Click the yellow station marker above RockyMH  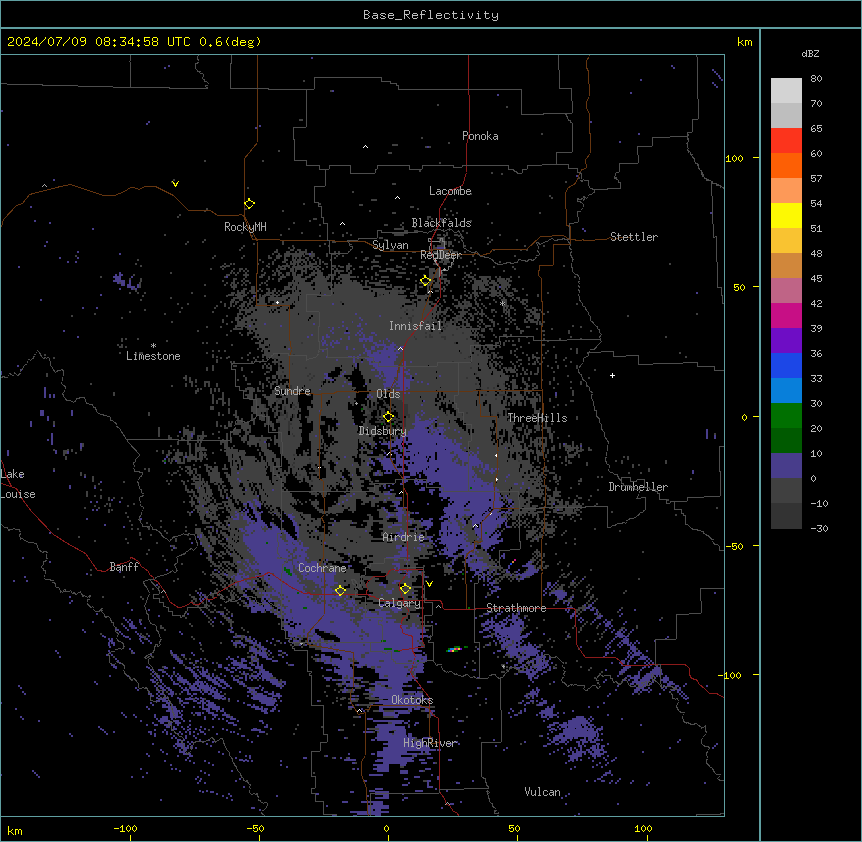click(x=249, y=204)
